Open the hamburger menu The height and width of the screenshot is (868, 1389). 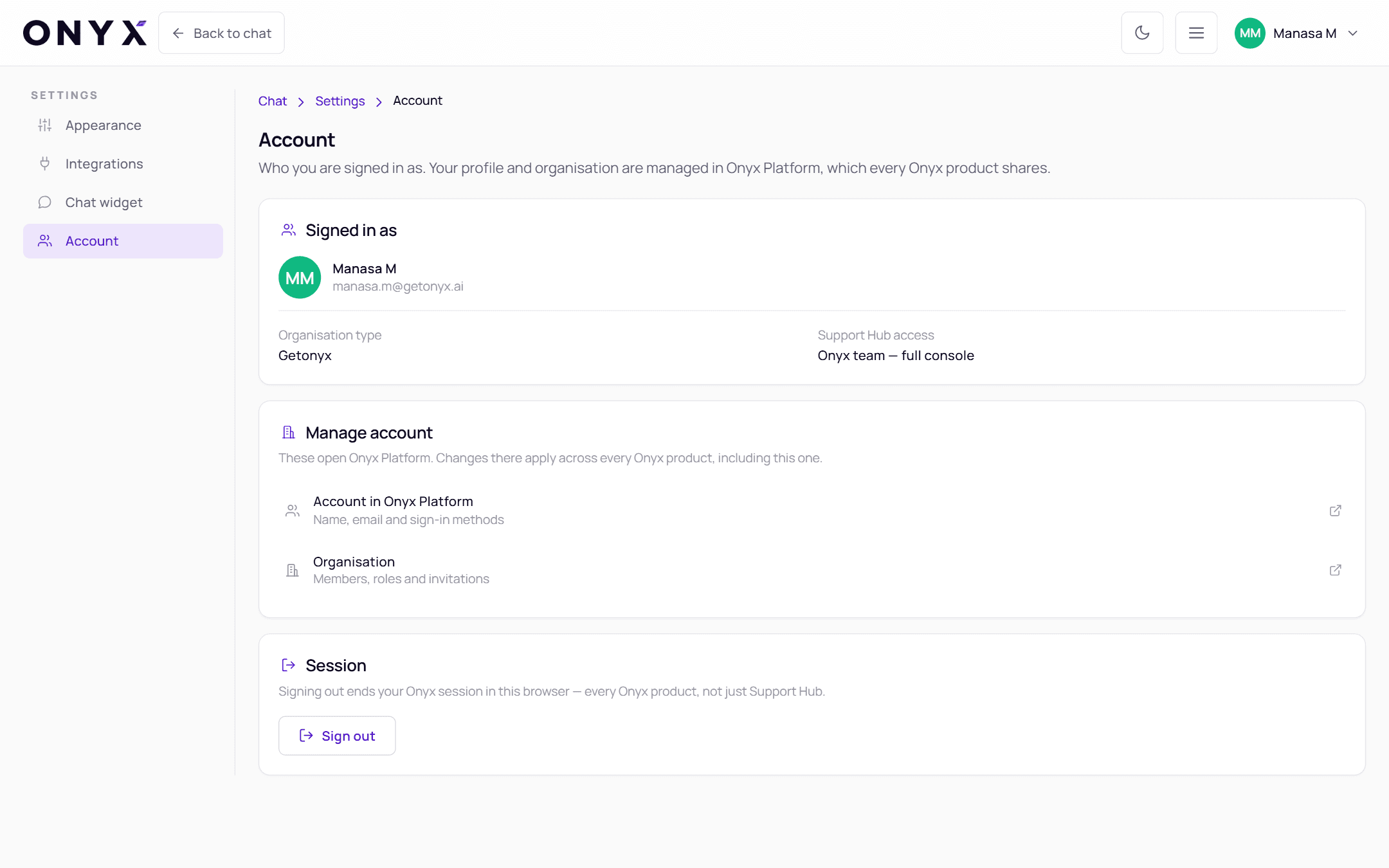pos(1196,33)
